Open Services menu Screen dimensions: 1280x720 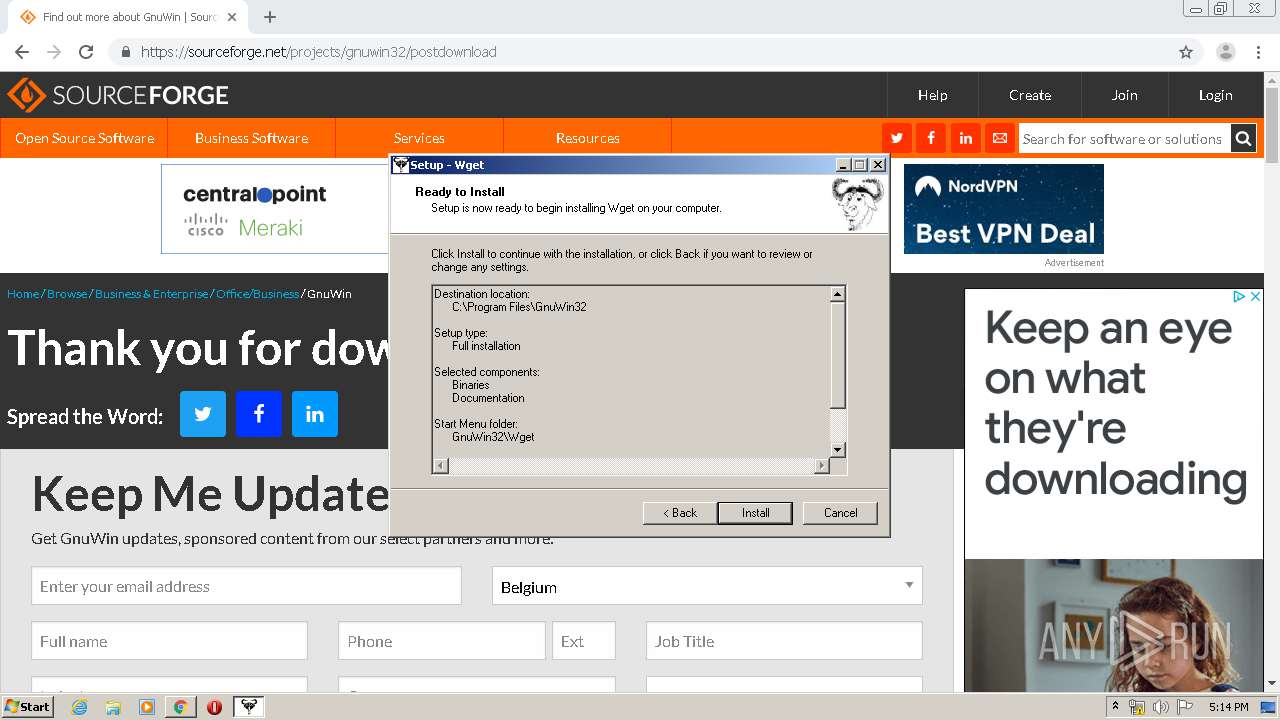click(419, 138)
